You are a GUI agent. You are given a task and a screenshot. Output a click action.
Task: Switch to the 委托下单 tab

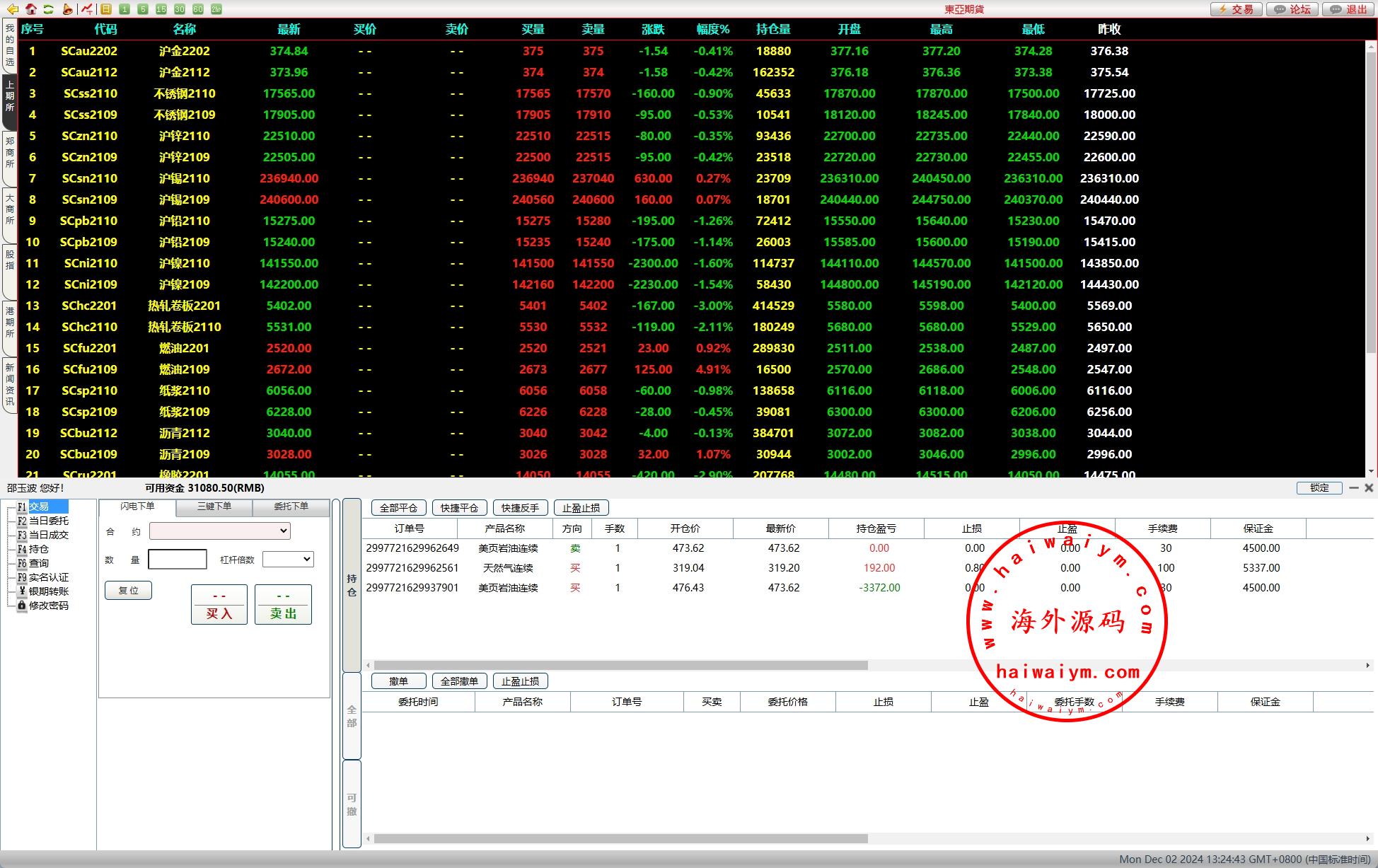point(291,507)
